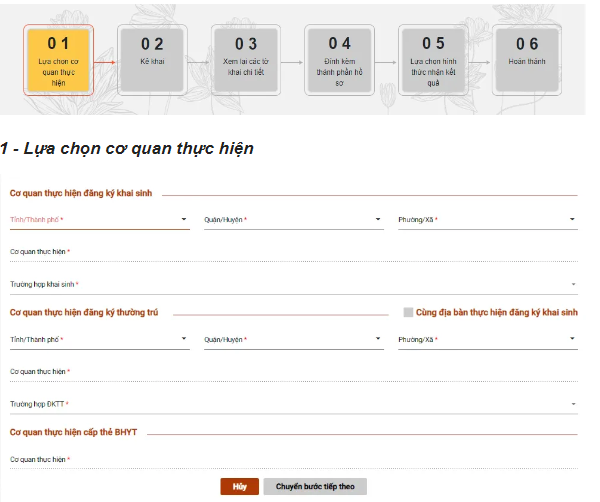Click Cơ quan thực hiện field under khai sinh

coord(293,252)
